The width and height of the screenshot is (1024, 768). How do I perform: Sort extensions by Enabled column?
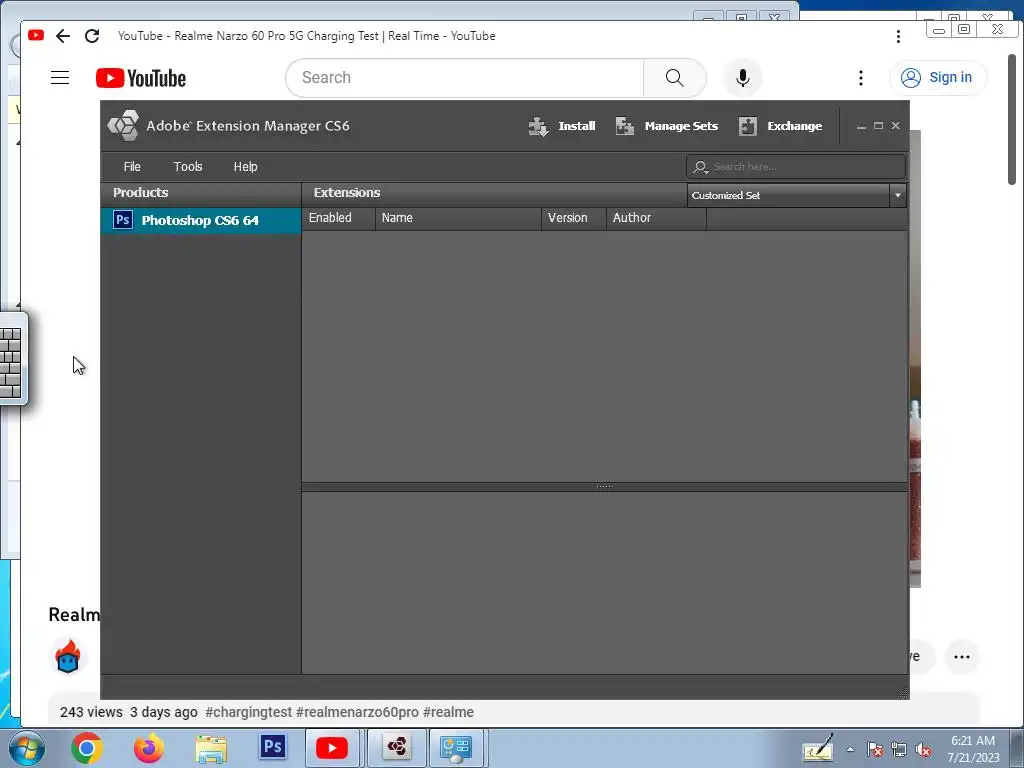click(338, 218)
